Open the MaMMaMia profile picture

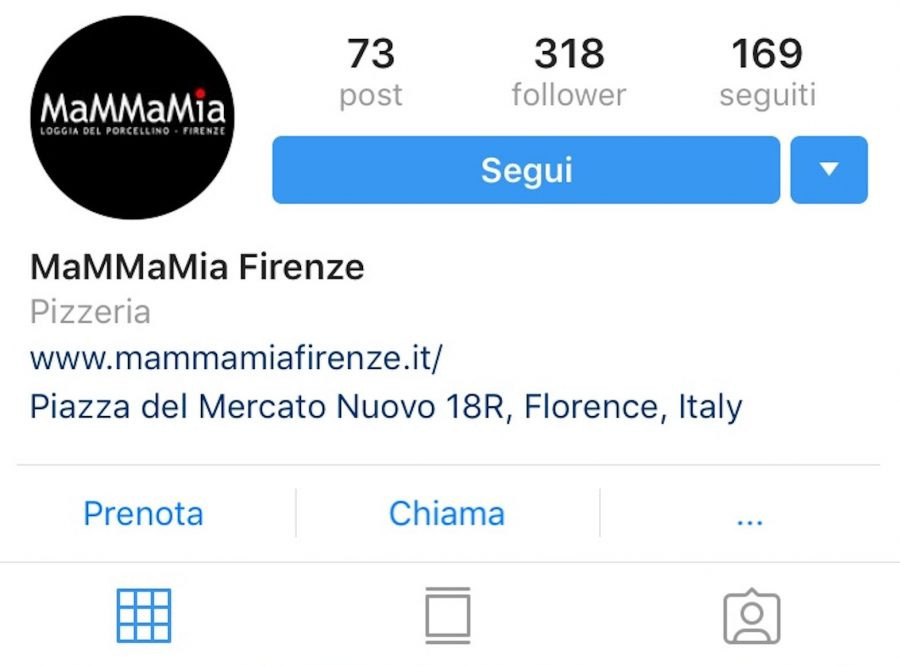(133, 118)
